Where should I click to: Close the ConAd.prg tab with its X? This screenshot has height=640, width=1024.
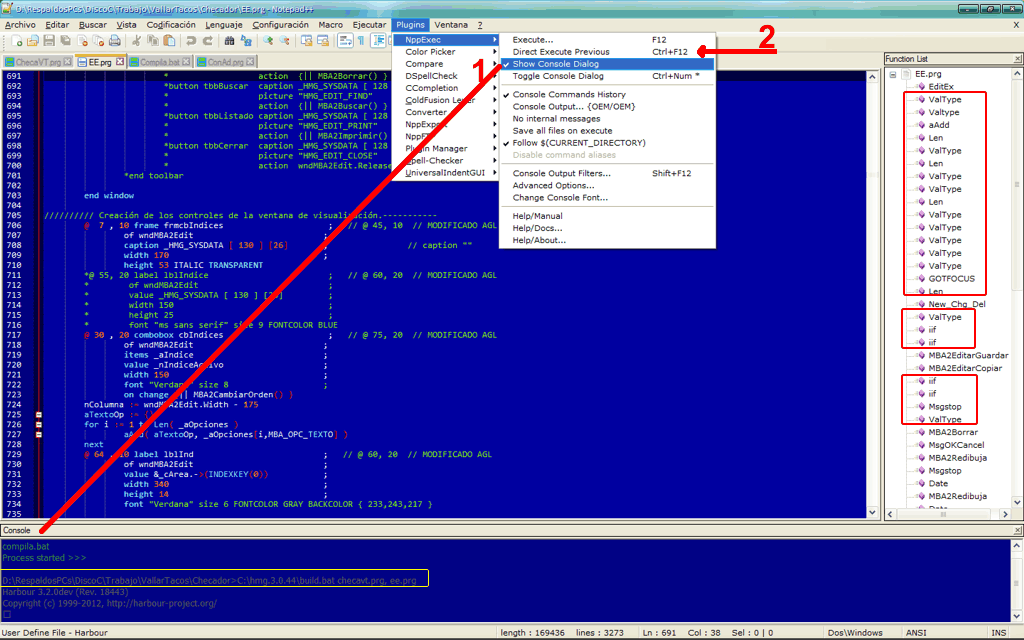tap(250, 62)
